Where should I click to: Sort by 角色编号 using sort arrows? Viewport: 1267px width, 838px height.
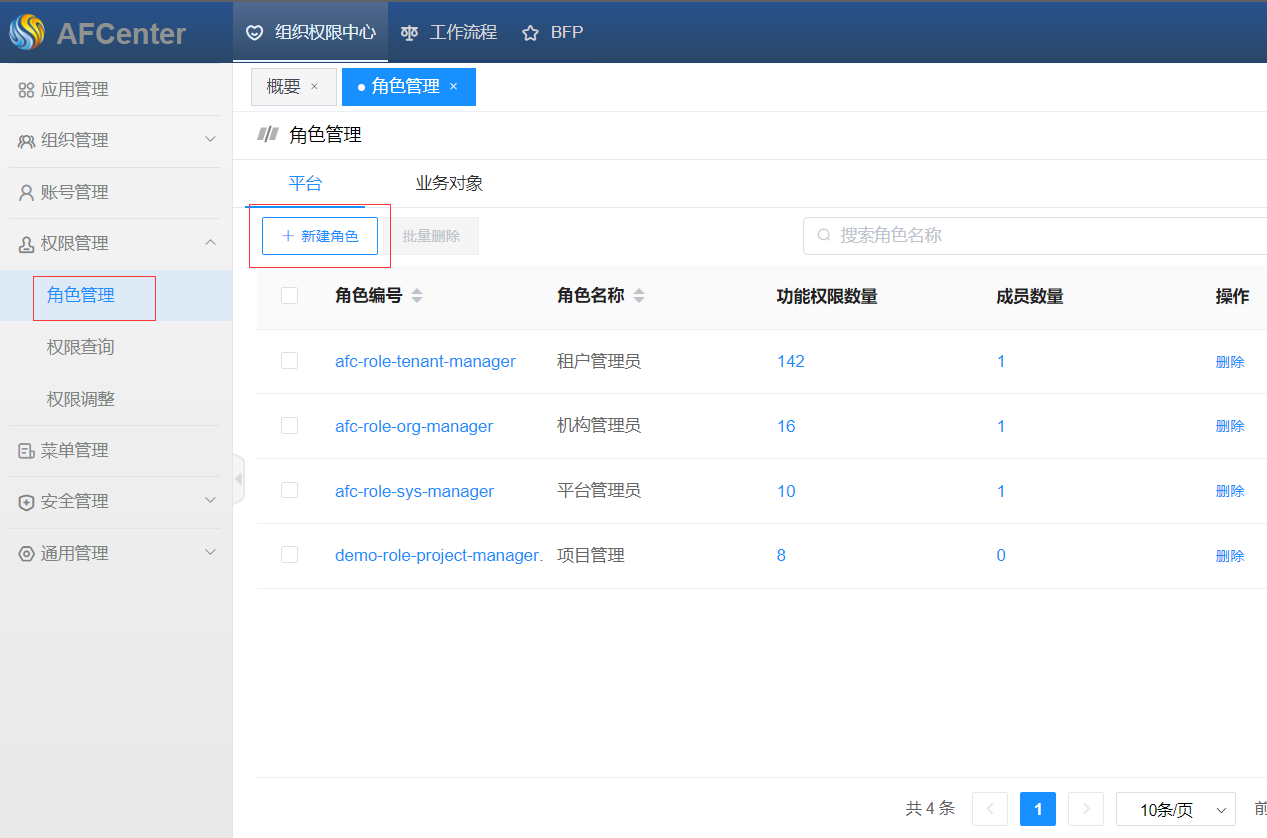click(x=417, y=296)
